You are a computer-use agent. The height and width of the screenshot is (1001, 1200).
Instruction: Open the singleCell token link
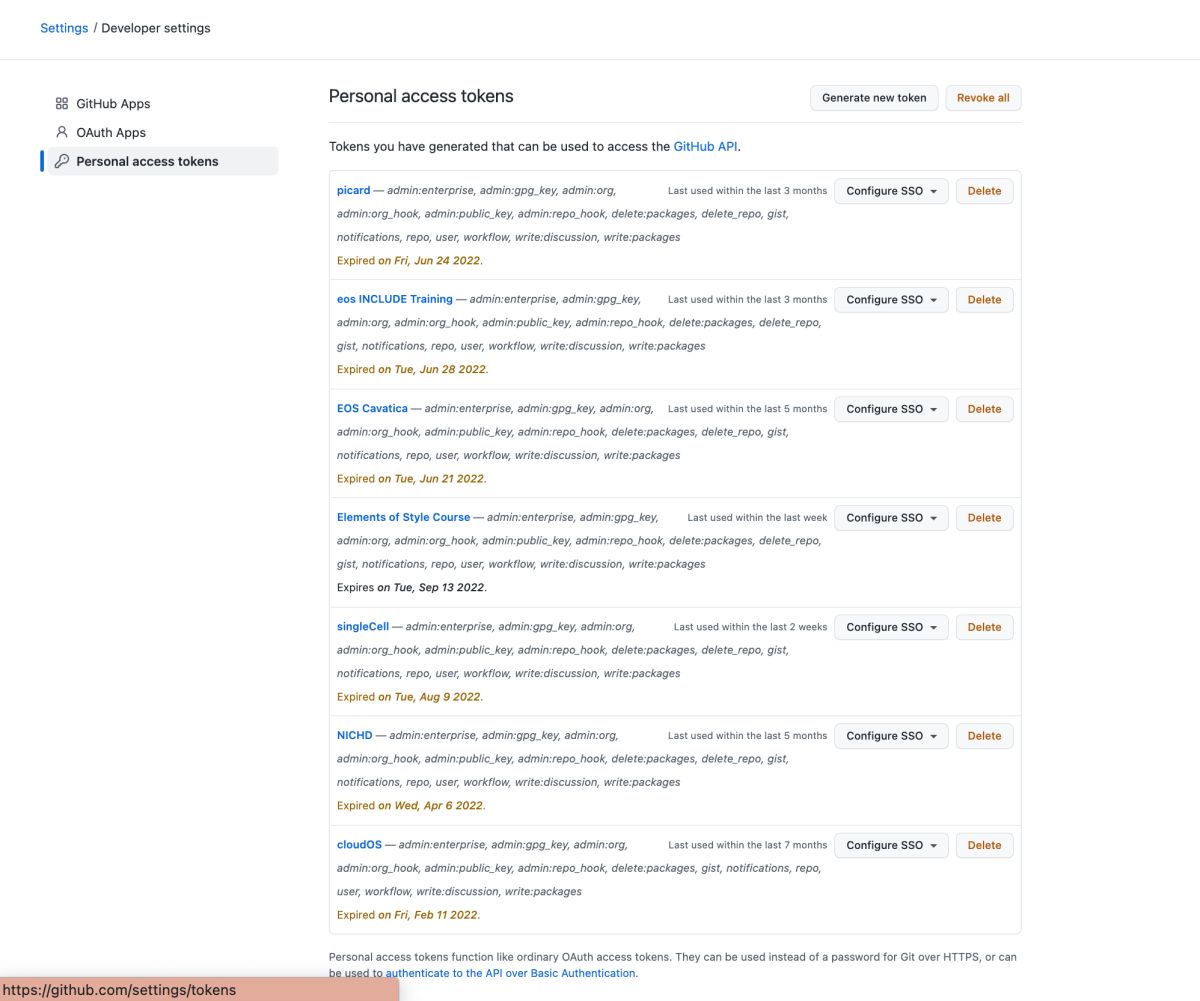[363, 627]
